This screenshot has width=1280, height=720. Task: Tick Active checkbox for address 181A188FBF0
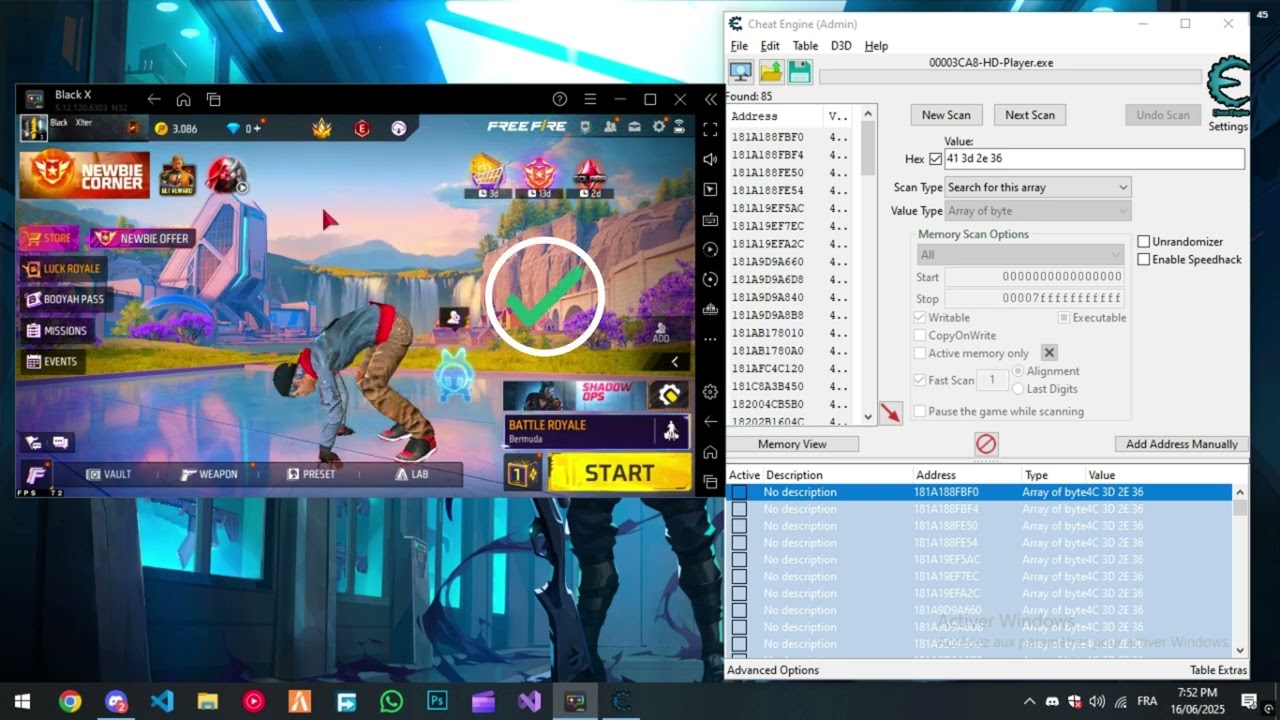coord(739,492)
